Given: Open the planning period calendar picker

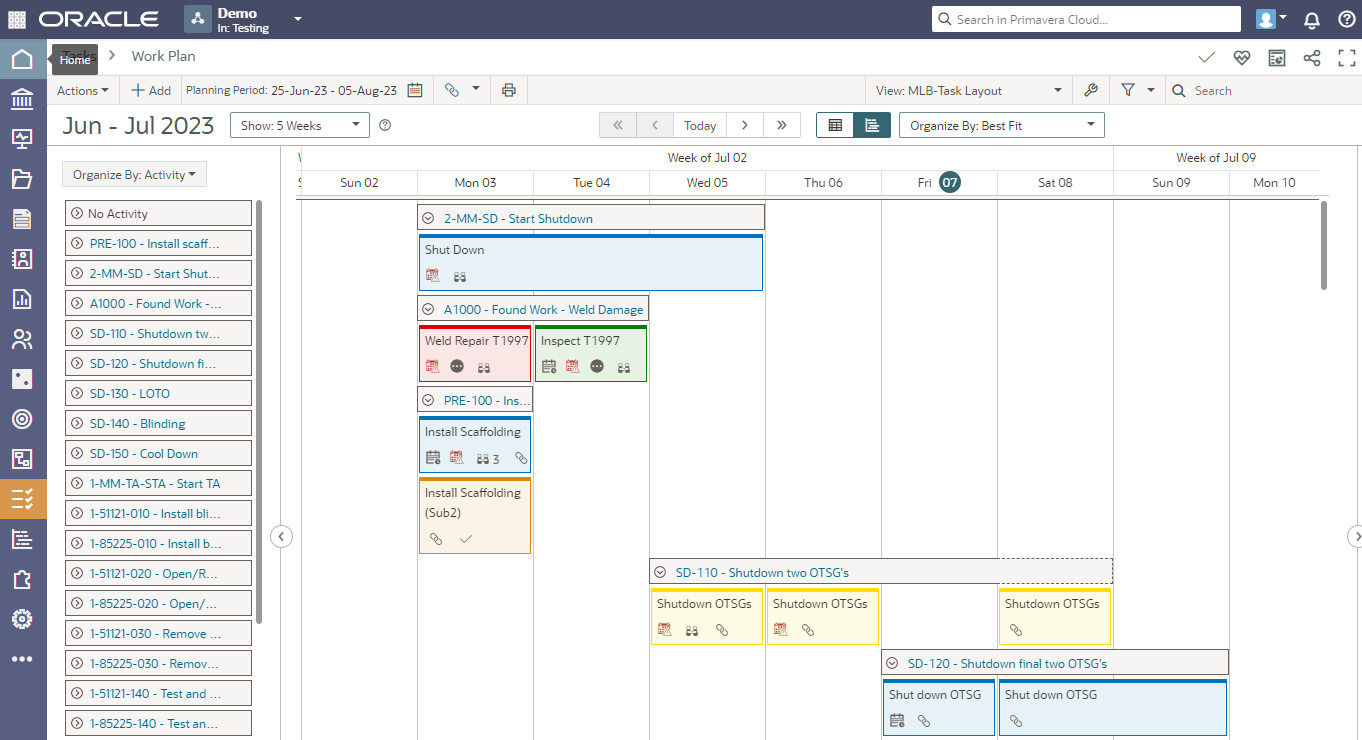Looking at the screenshot, I should pos(415,90).
